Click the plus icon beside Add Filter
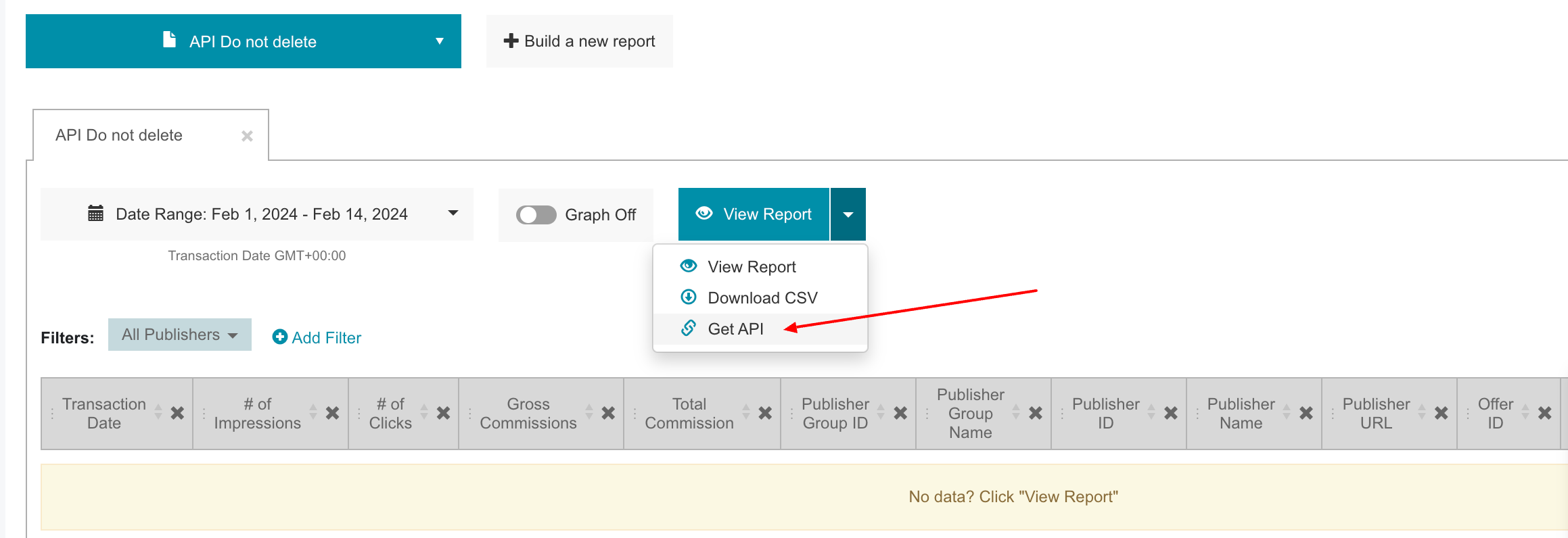The height and width of the screenshot is (538, 1568). coord(279,337)
